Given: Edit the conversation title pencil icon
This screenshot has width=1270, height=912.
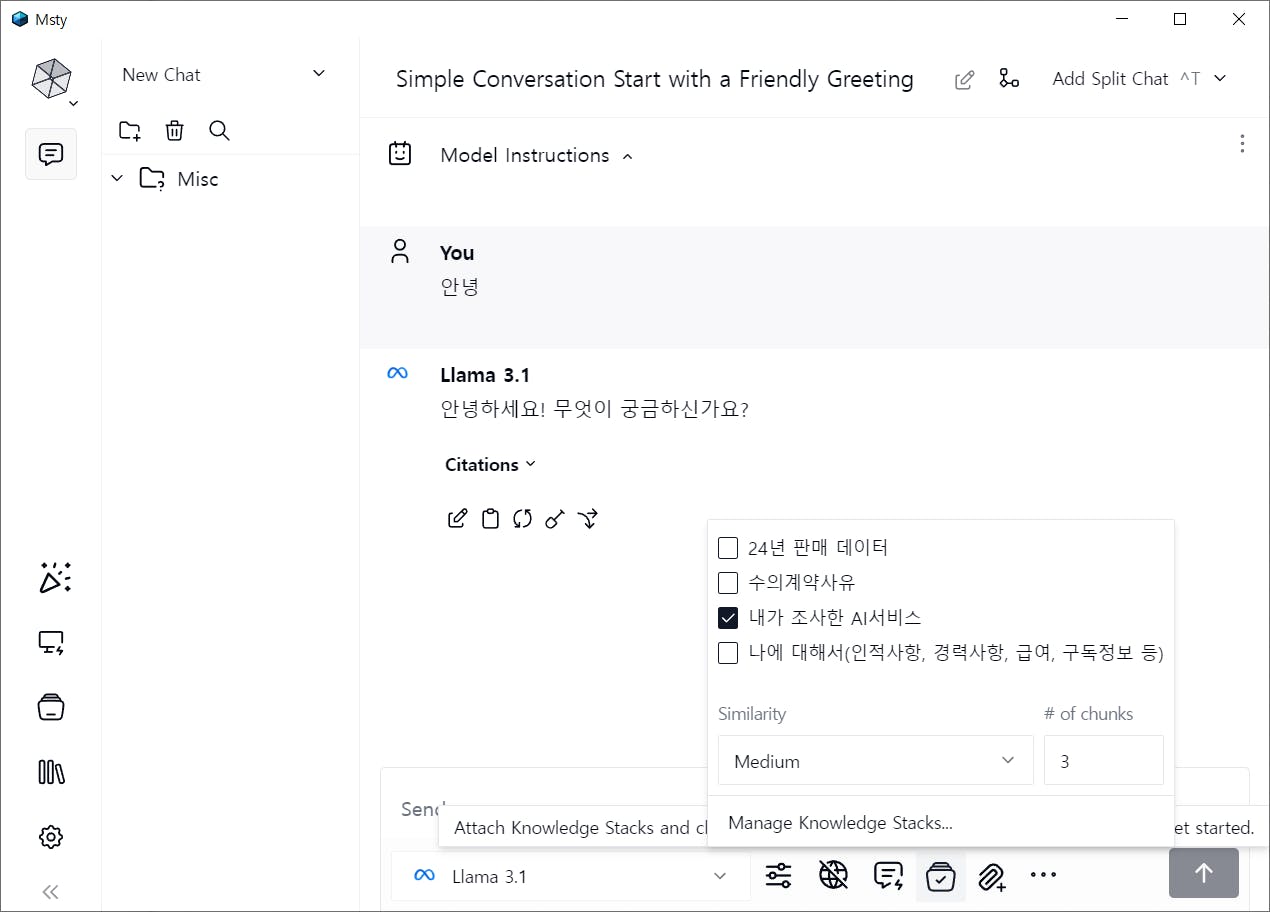Looking at the screenshot, I should pos(964,80).
